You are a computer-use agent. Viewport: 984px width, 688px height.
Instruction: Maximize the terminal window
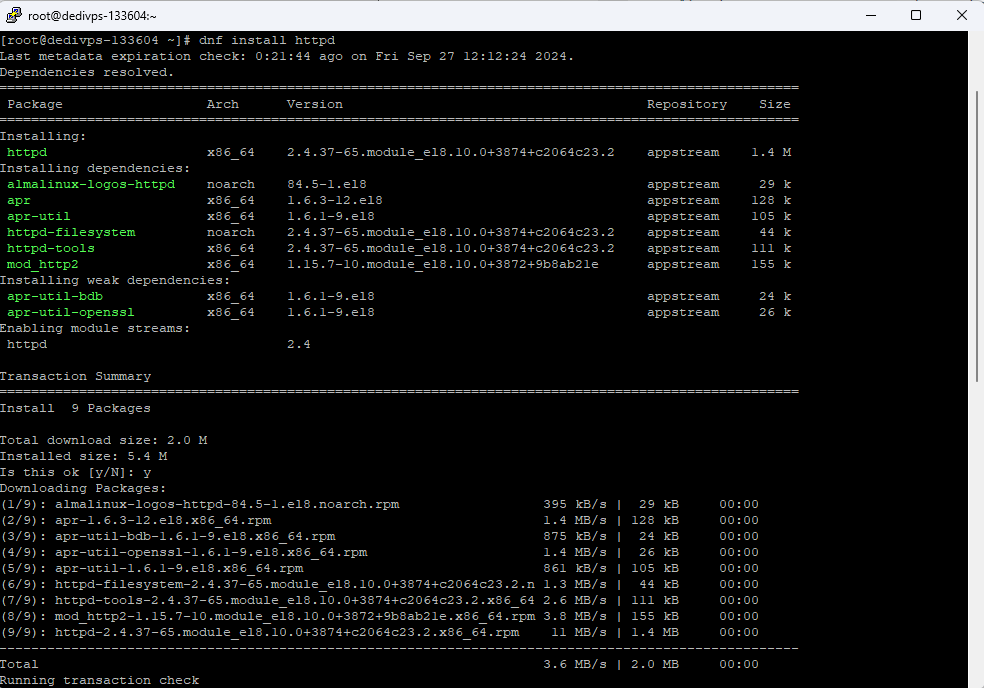coord(916,15)
